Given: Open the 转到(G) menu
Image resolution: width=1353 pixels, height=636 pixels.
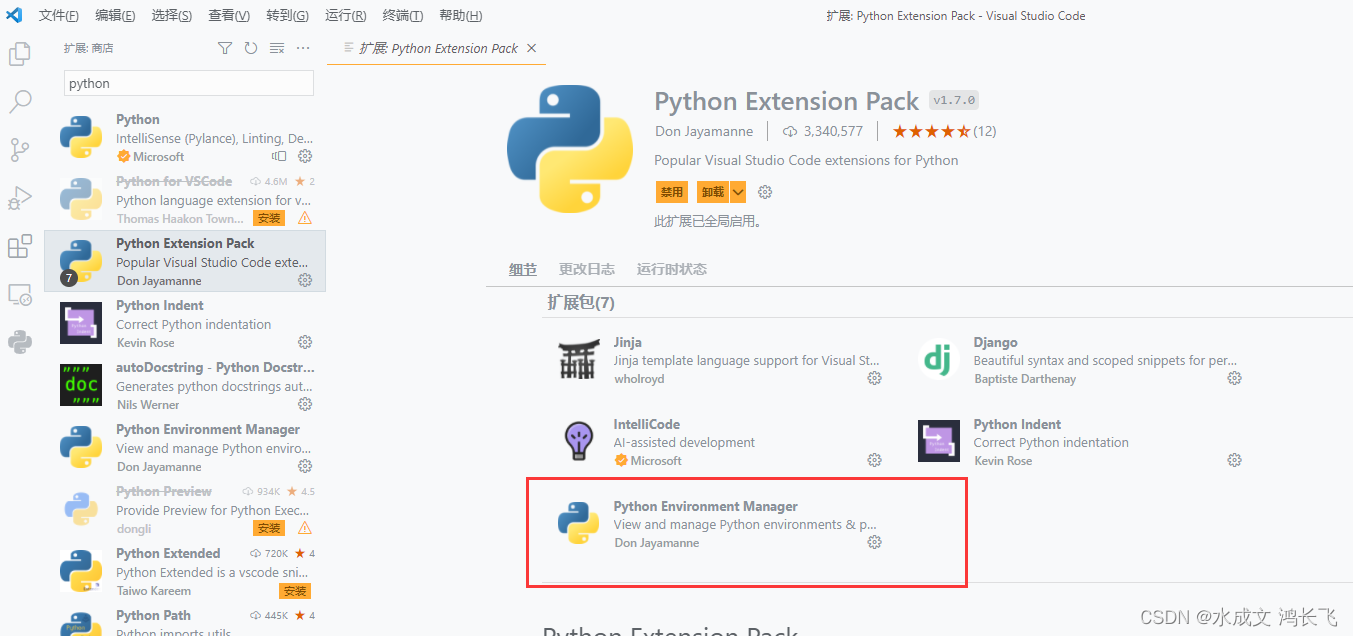Looking at the screenshot, I should [287, 16].
